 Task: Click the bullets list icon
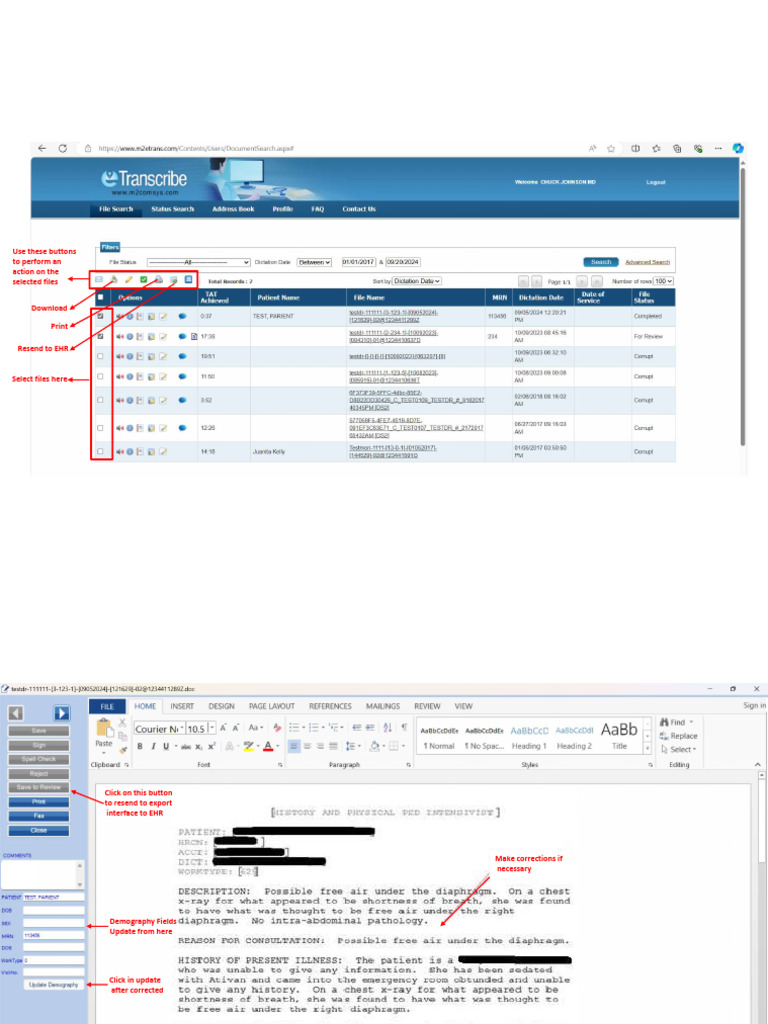pos(294,728)
